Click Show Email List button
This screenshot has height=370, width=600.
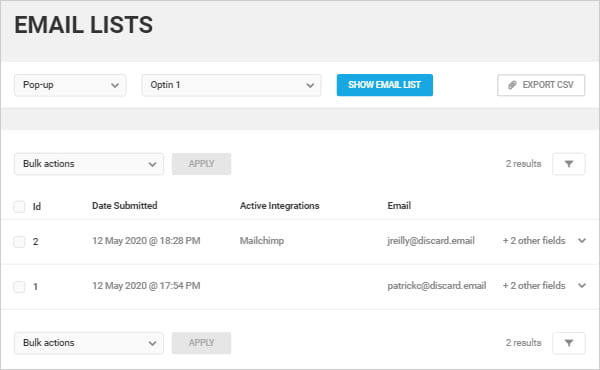pos(385,85)
